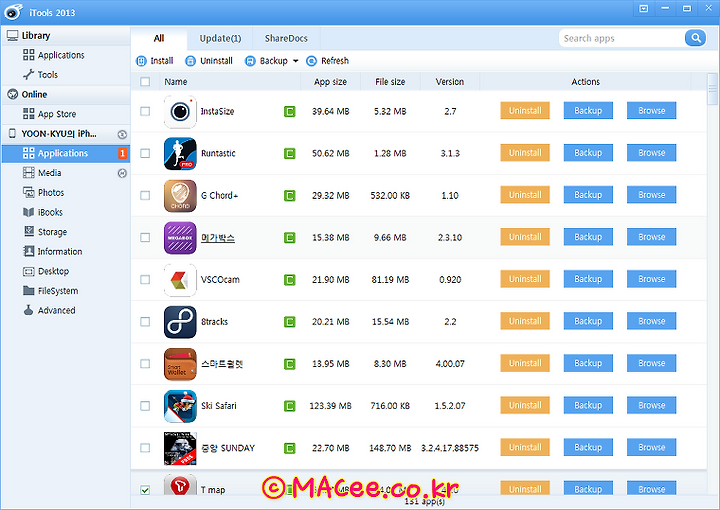Image resolution: width=720 pixels, height=510 pixels.
Task: Check the 8tracks row checkbox
Action: click(x=145, y=322)
